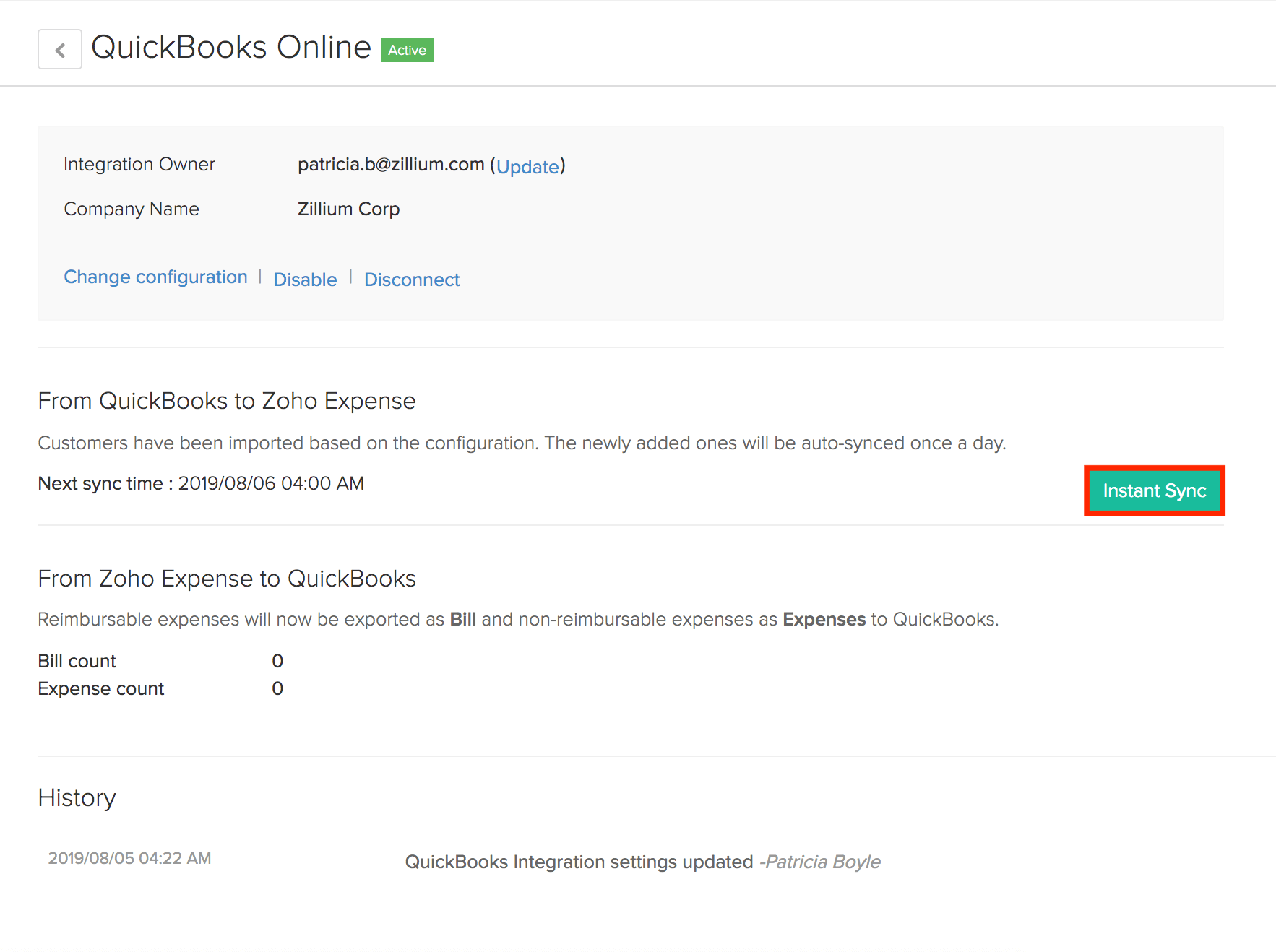Click the From QuickBooks to Zoho Expense heading
This screenshot has height=952, width=1276.
coord(227,401)
